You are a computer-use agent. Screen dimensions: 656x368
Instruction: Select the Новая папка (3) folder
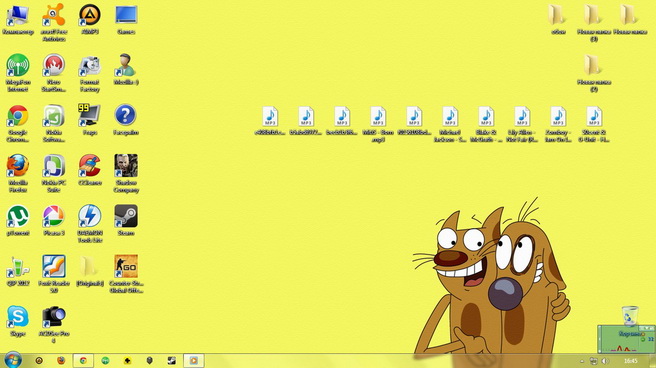(x=594, y=23)
